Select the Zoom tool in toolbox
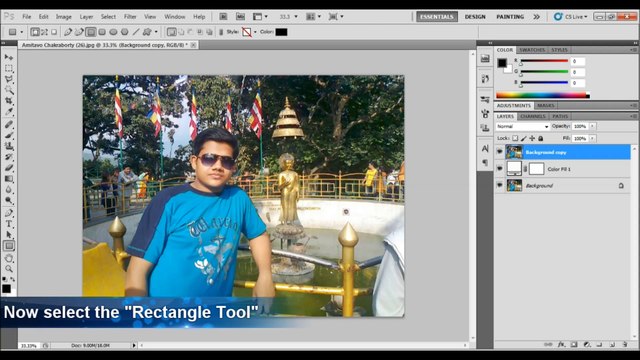This screenshot has width=640, height=360. pos(9,269)
